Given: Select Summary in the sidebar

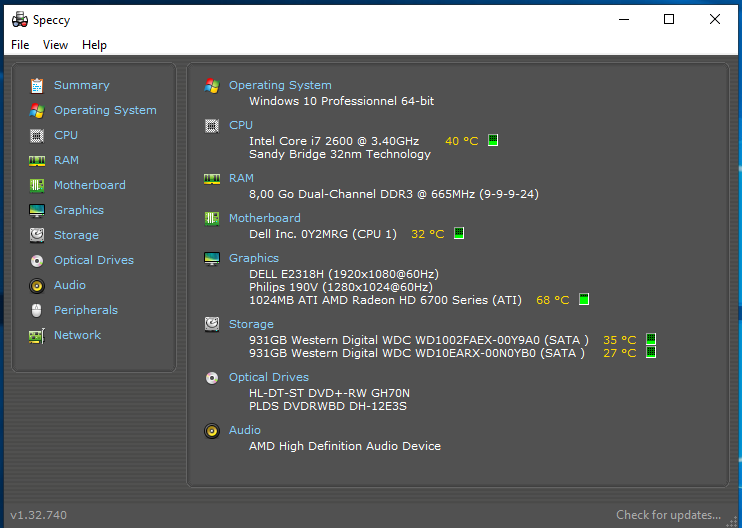Looking at the screenshot, I should 81,85.
